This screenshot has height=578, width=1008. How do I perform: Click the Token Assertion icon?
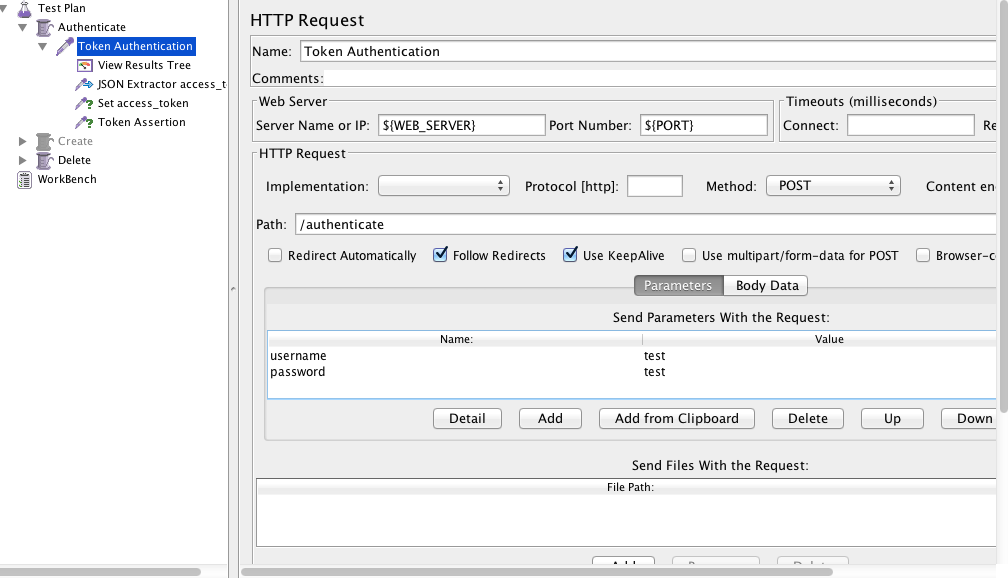(x=85, y=122)
